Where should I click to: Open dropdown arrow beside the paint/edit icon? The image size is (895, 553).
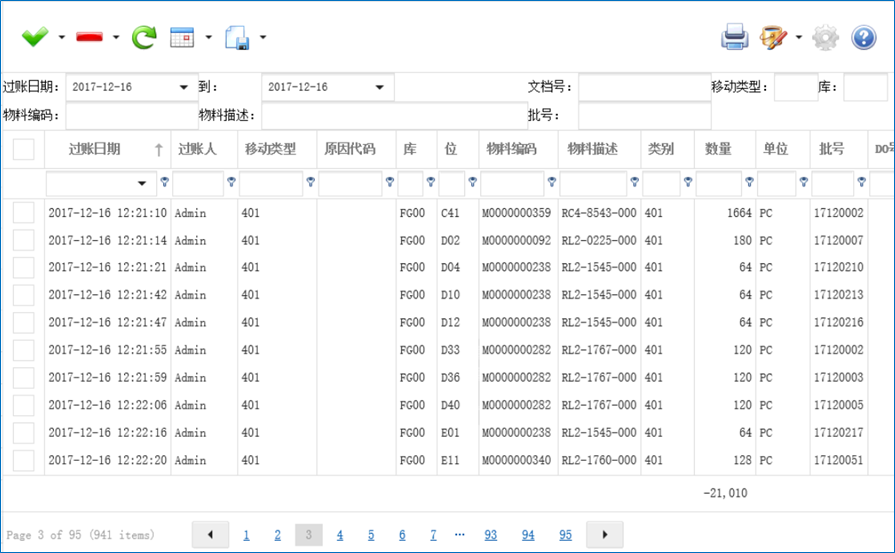coord(798,38)
